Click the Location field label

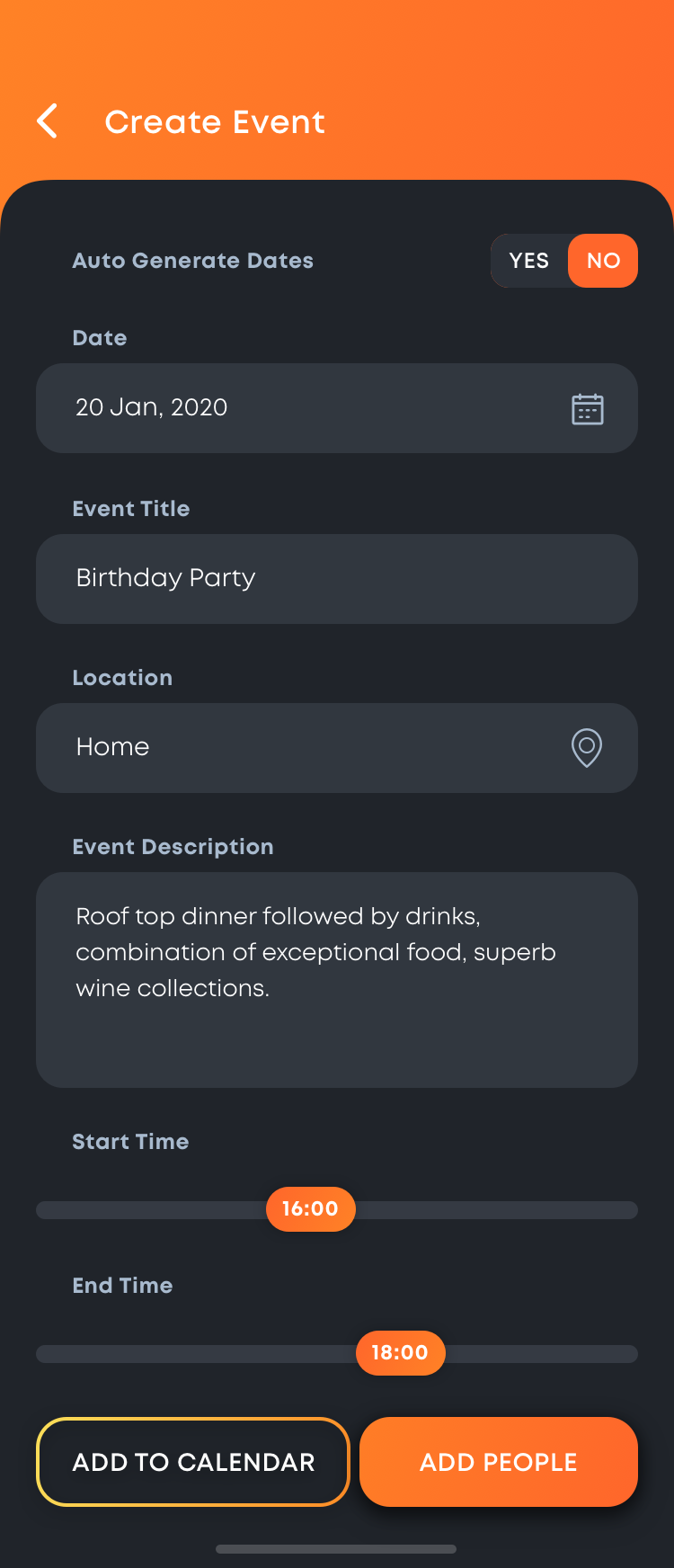[122, 678]
